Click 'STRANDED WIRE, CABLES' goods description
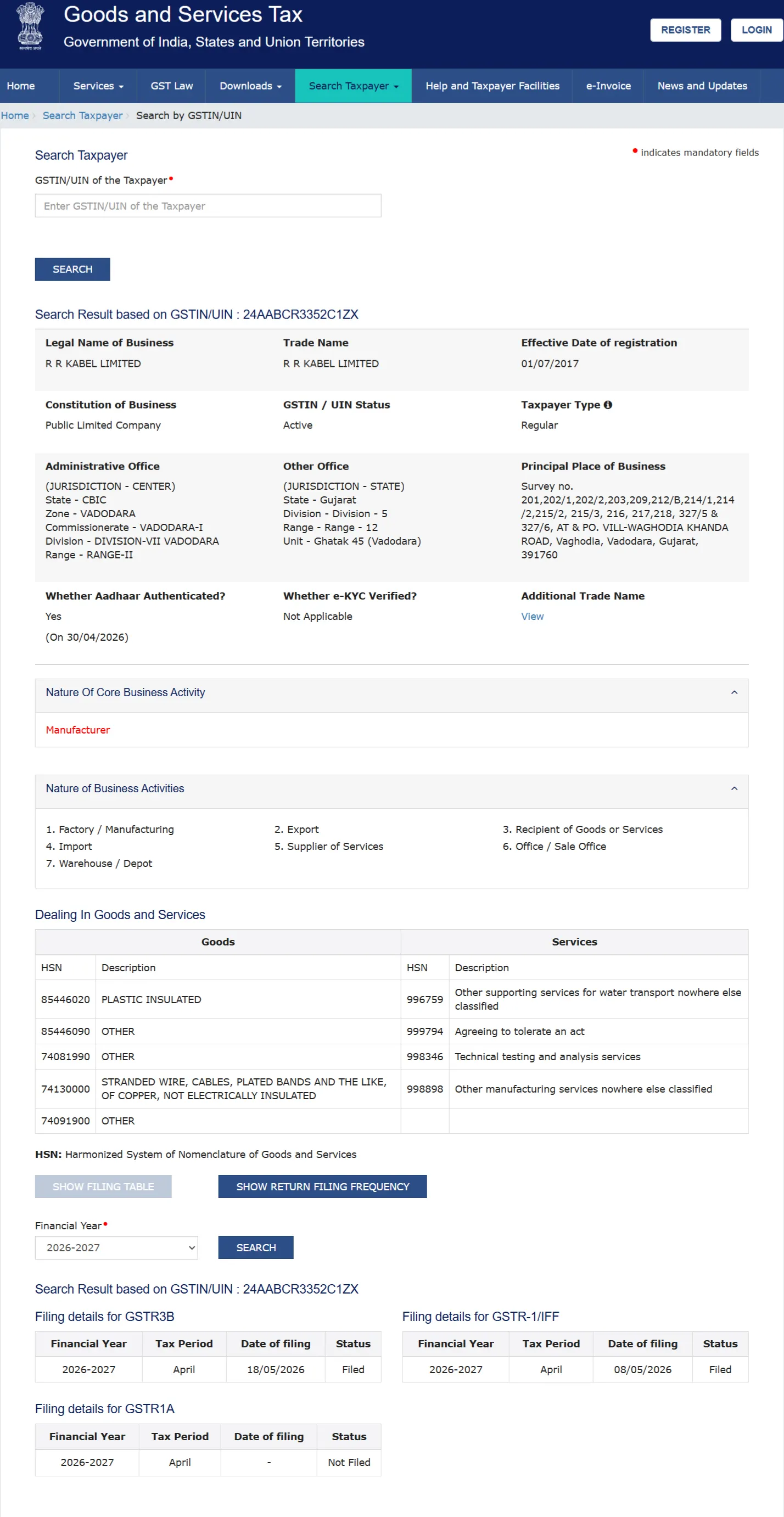The image size is (784, 1517). [x=244, y=1089]
